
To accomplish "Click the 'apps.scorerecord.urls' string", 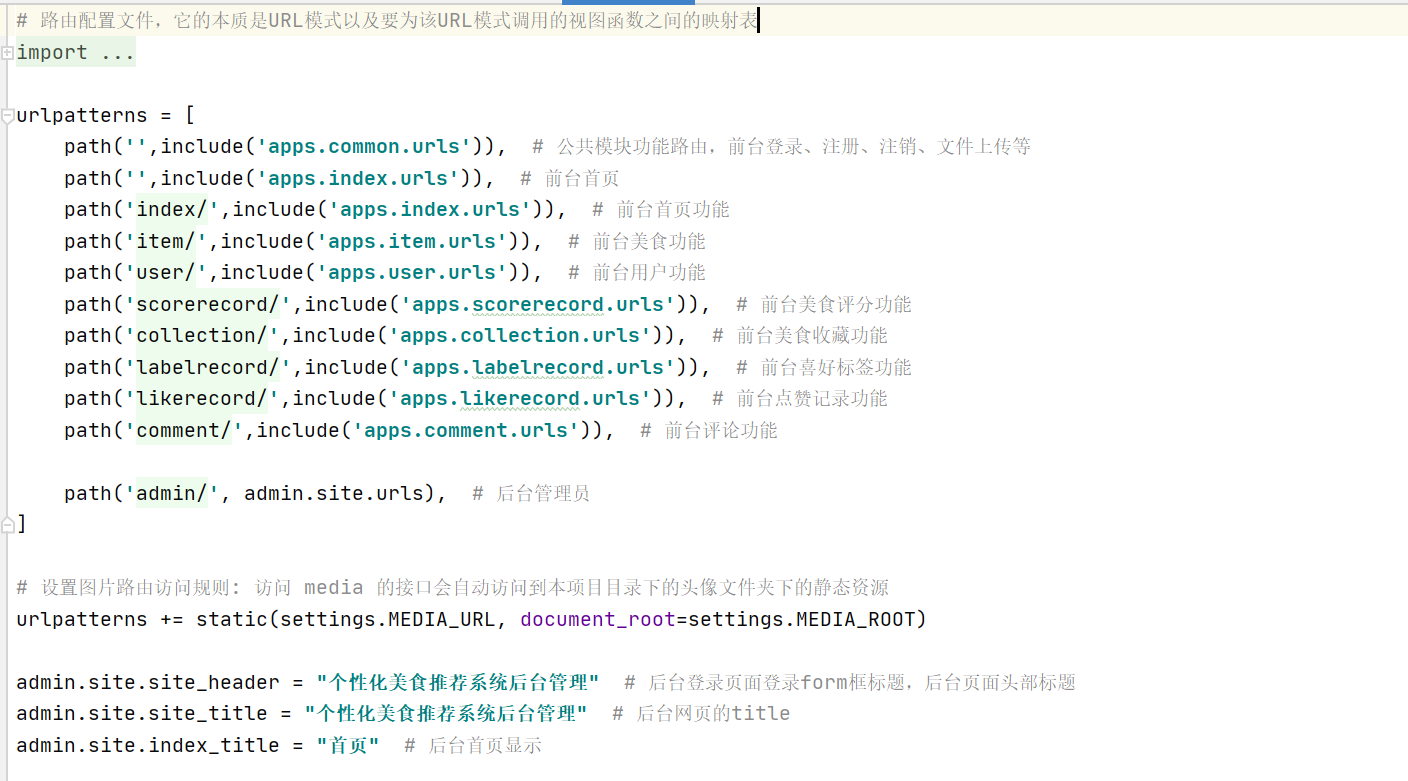I will coord(538,304).
